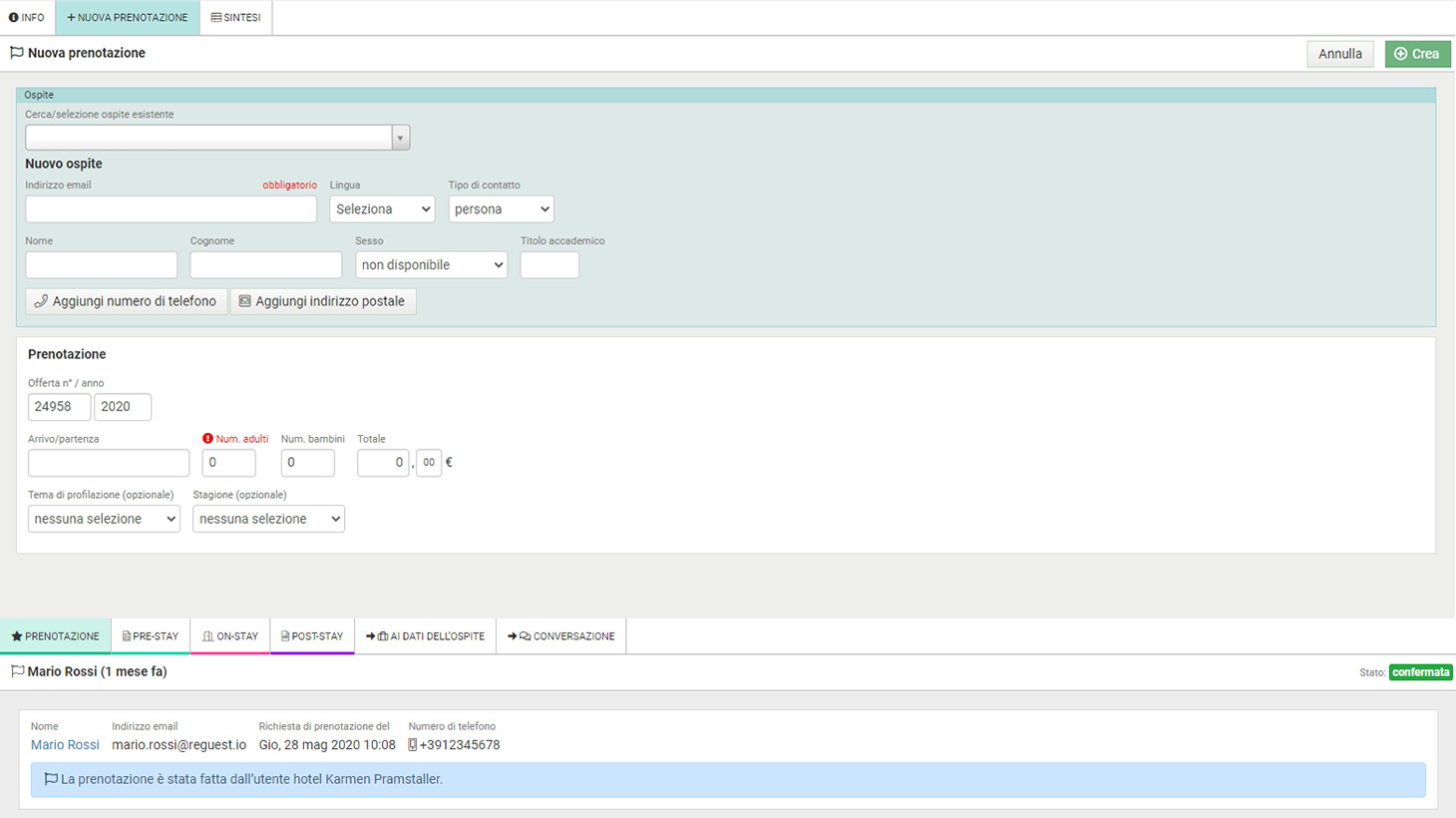Click the info icon on the INFO tab

pyautogui.click(x=13, y=18)
